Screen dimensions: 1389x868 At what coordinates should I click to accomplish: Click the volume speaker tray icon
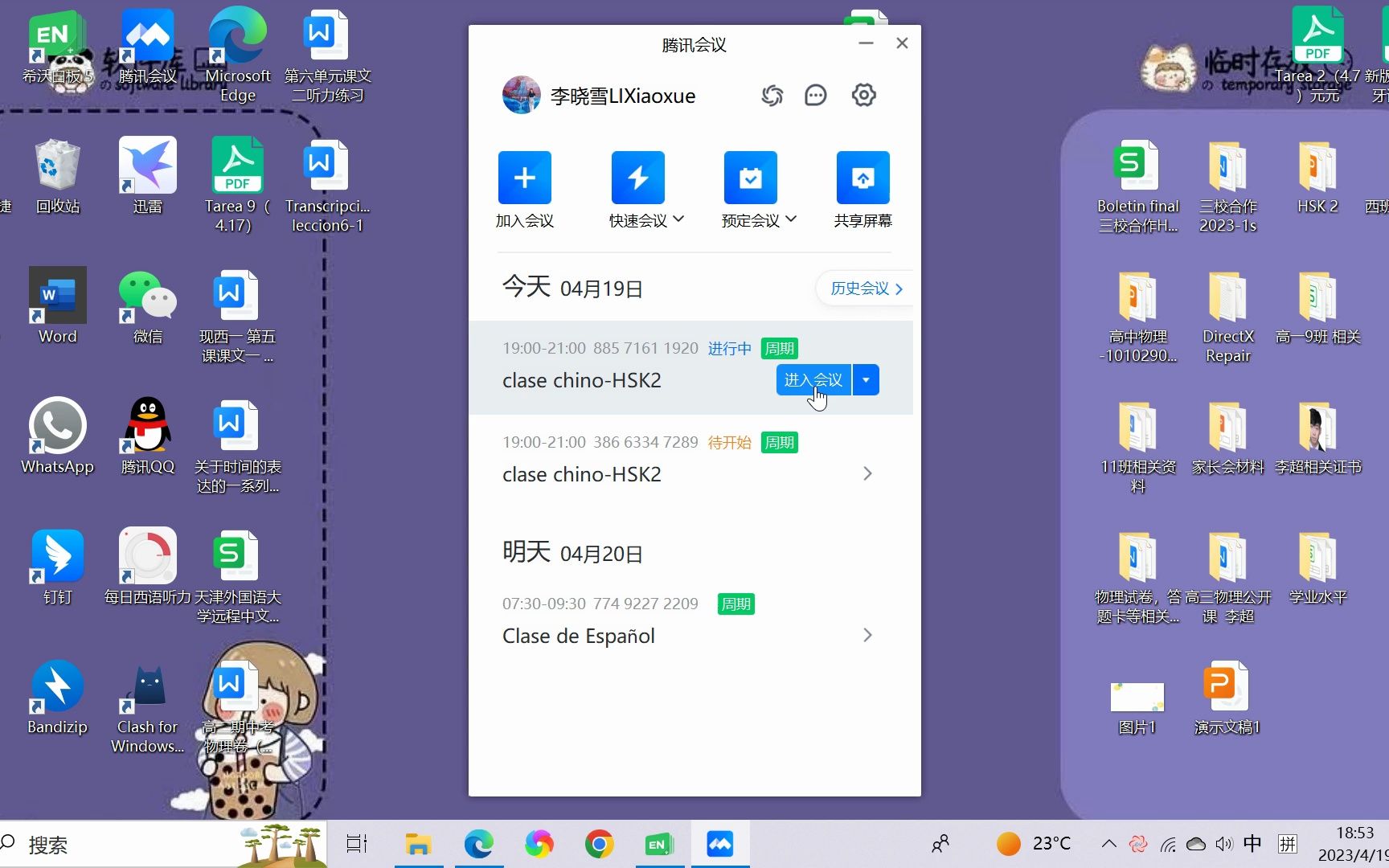click(1224, 844)
